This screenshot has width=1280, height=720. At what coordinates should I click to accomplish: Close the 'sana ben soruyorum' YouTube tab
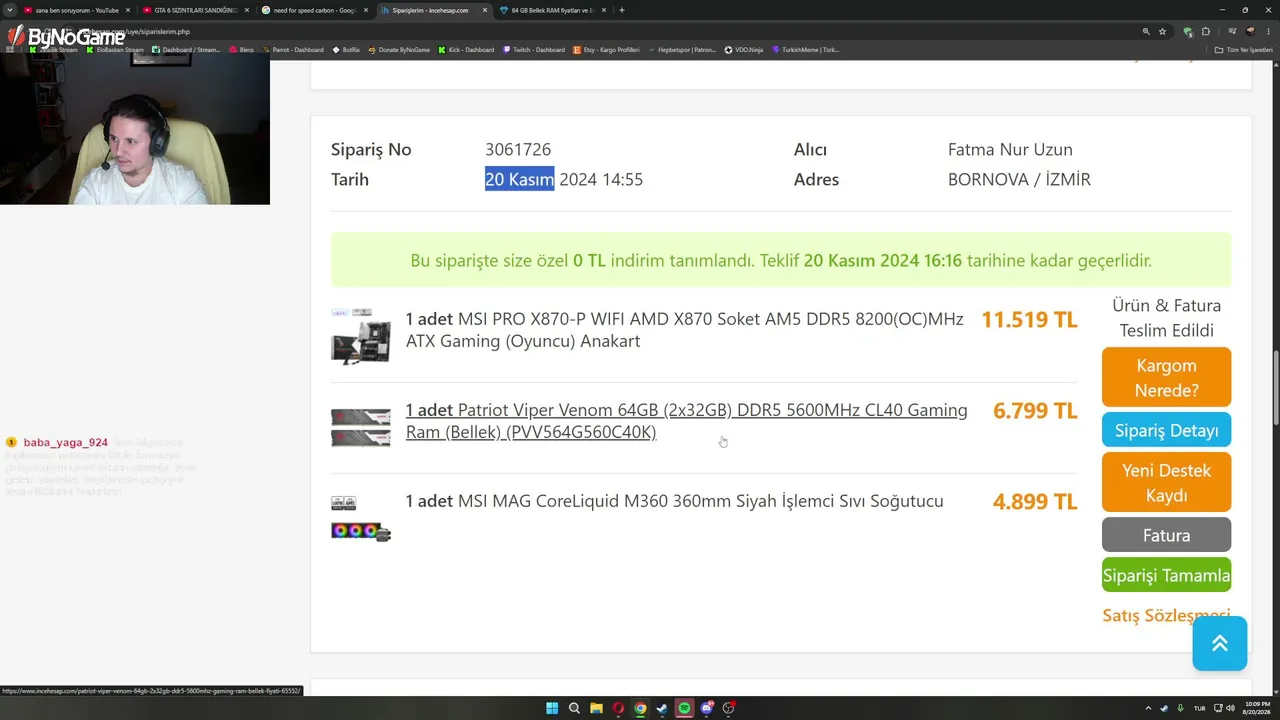128,10
